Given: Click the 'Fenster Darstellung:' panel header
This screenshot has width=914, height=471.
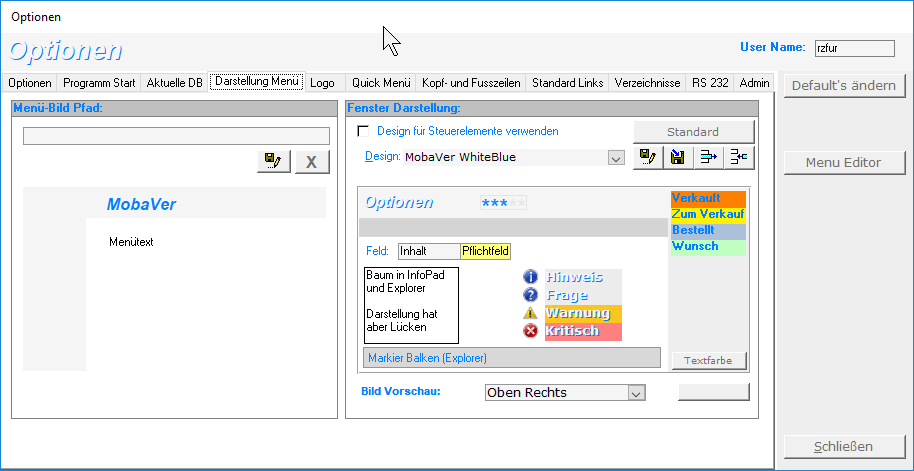Looking at the screenshot, I should coord(552,108).
